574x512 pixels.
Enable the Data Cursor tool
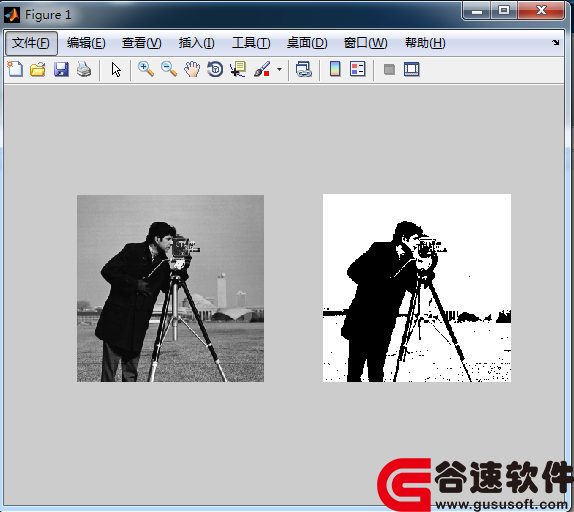point(238,69)
